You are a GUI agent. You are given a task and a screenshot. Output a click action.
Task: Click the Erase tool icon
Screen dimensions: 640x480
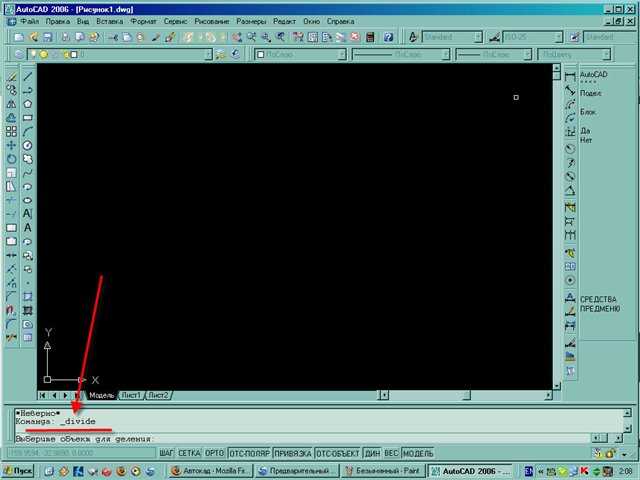pos(11,75)
